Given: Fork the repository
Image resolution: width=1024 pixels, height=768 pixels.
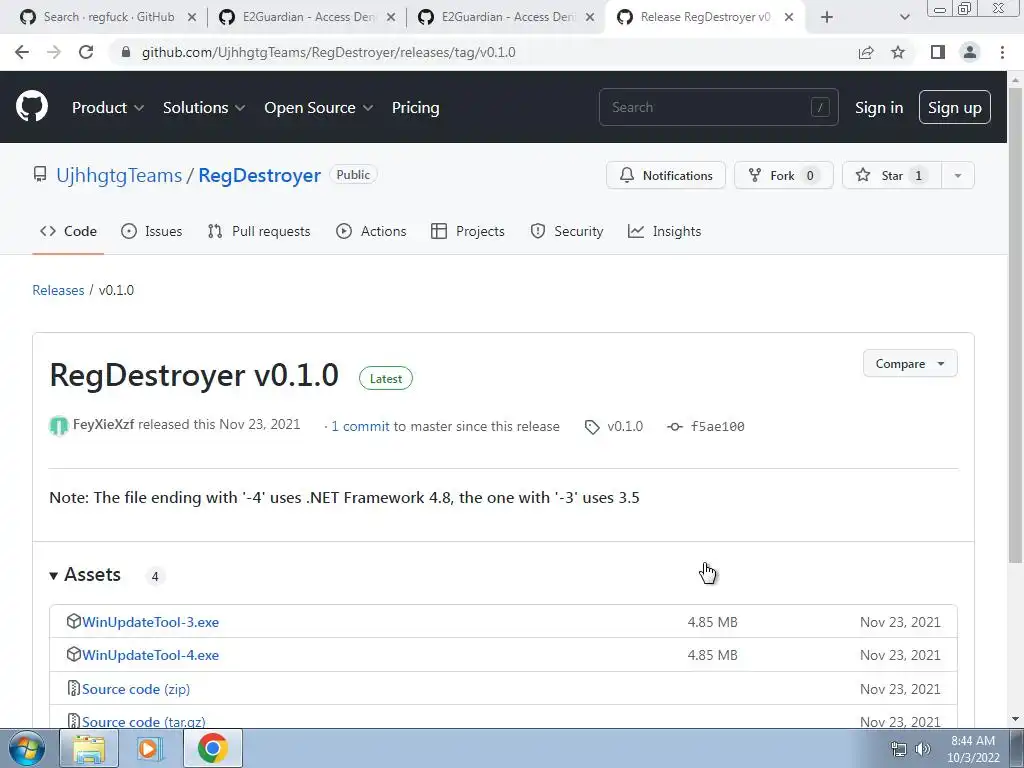Looking at the screenshot, I should click(x=784, y=175).
